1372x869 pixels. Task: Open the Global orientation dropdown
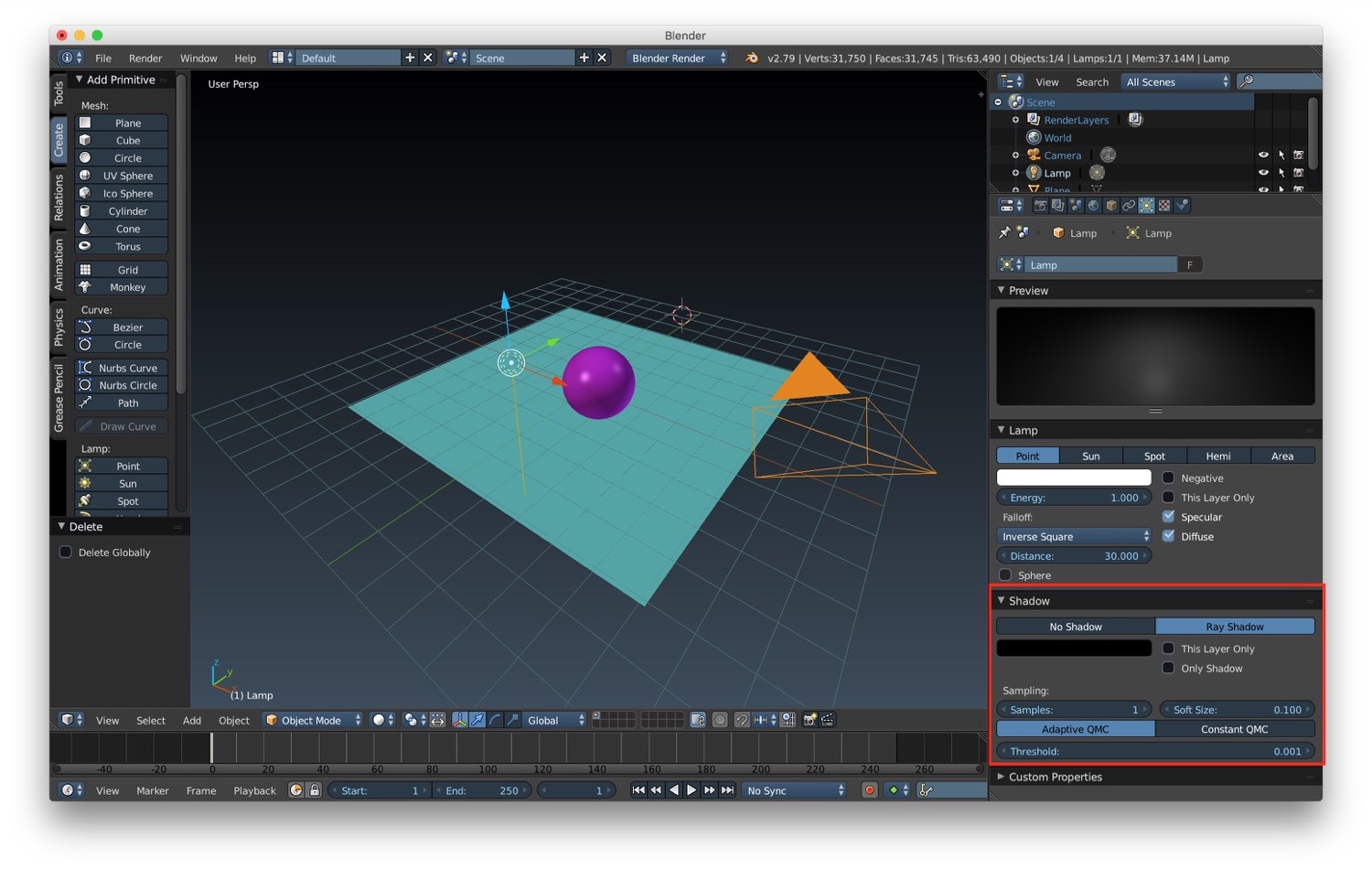553,720
